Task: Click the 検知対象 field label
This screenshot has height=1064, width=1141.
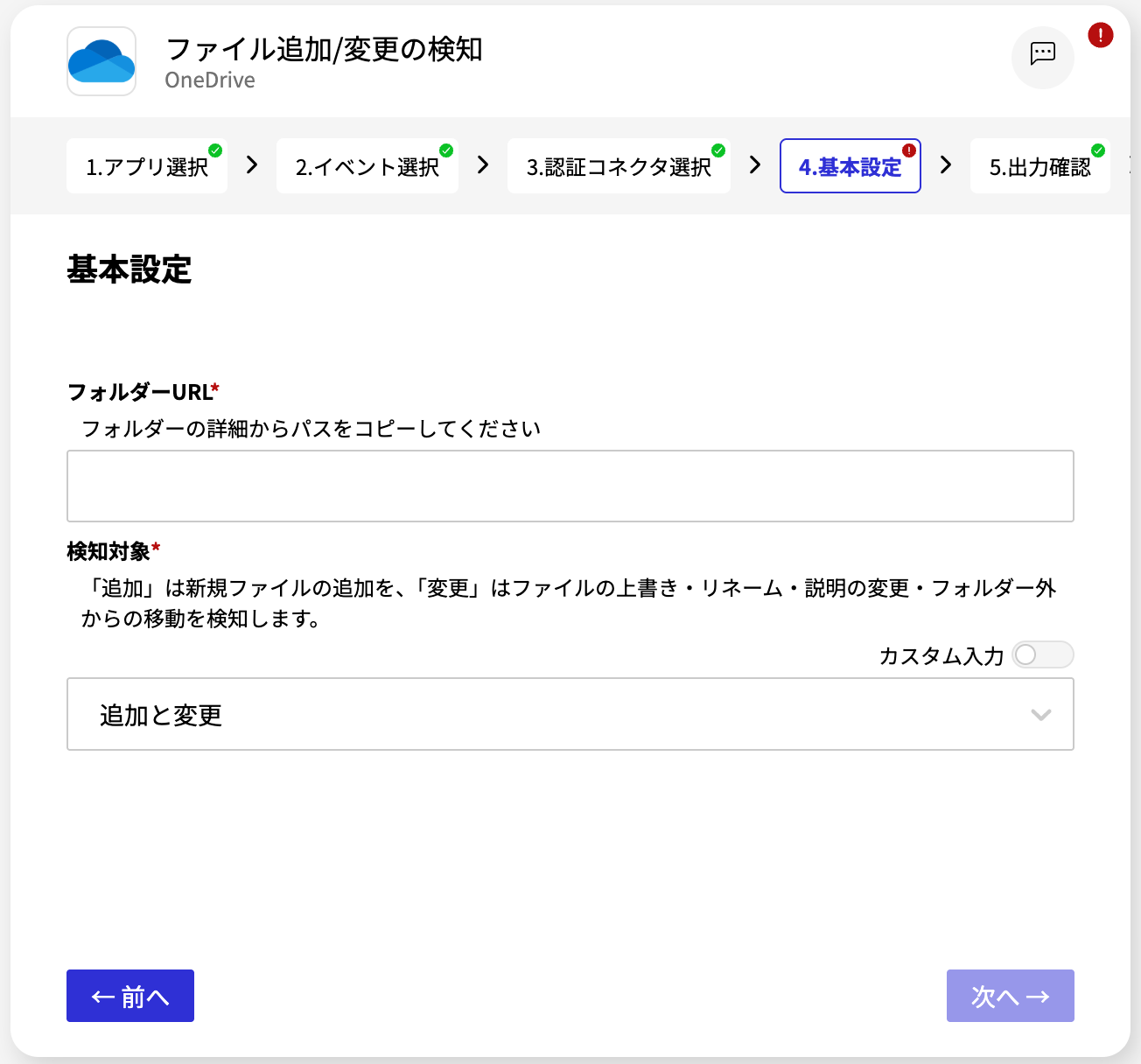Action: click(x=108, y=551)
